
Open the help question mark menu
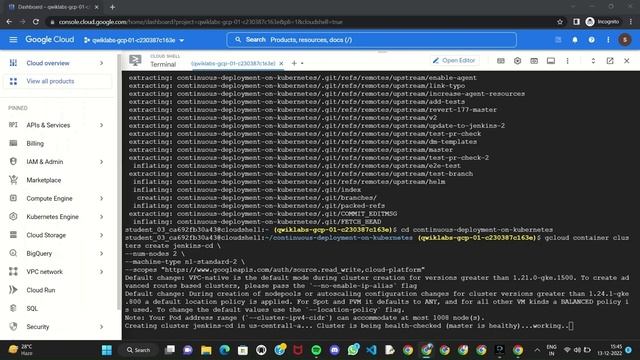(591, 40)
